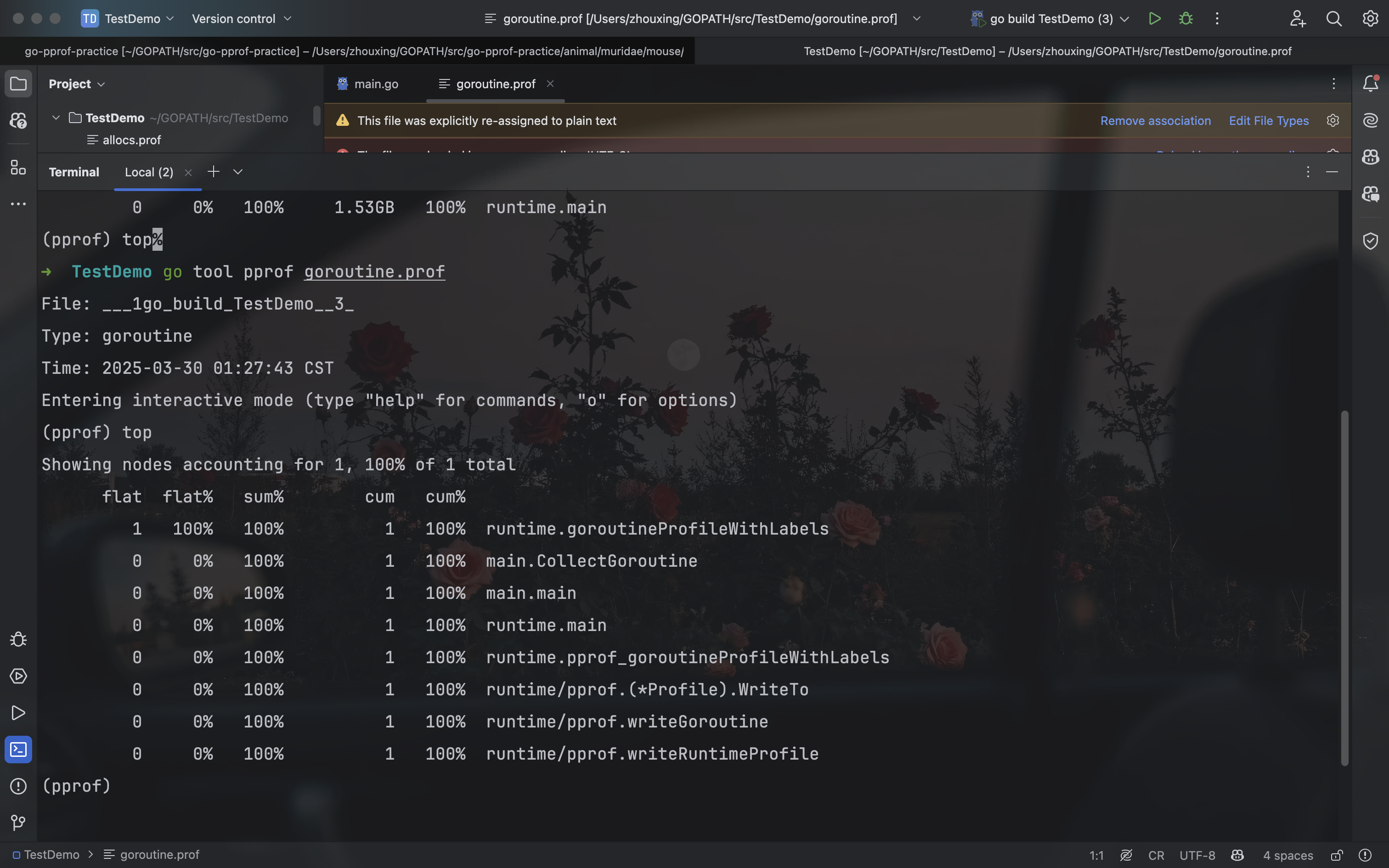This screenshot has width=1389, height=868.
Task: Add a new terminal tab with the plus icon
Action: [214, 172]
